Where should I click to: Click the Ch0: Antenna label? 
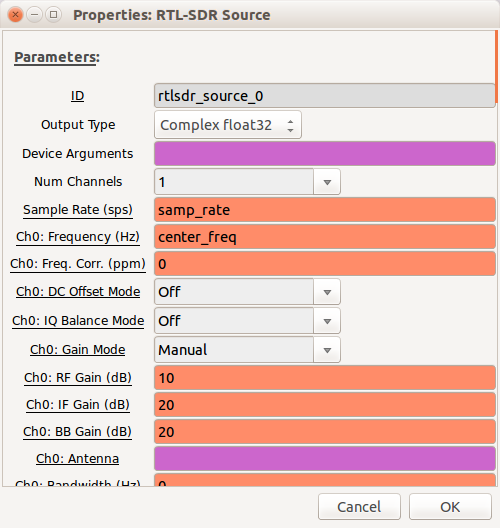(77, 459)
